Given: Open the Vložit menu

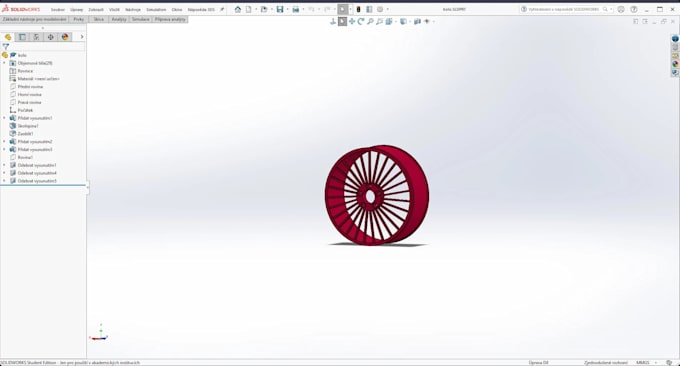Looking at the screenshot, I should [x=114, y=10].
